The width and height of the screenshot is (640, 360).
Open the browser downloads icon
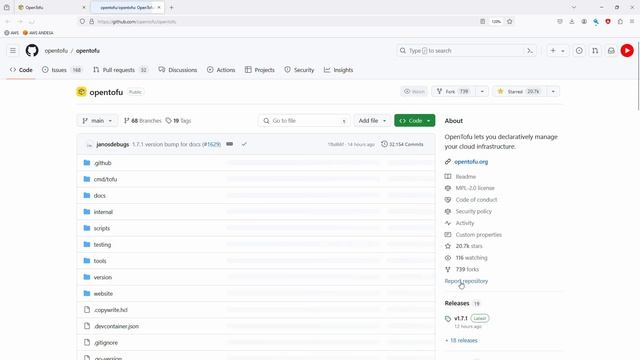(x=572, y=21)
